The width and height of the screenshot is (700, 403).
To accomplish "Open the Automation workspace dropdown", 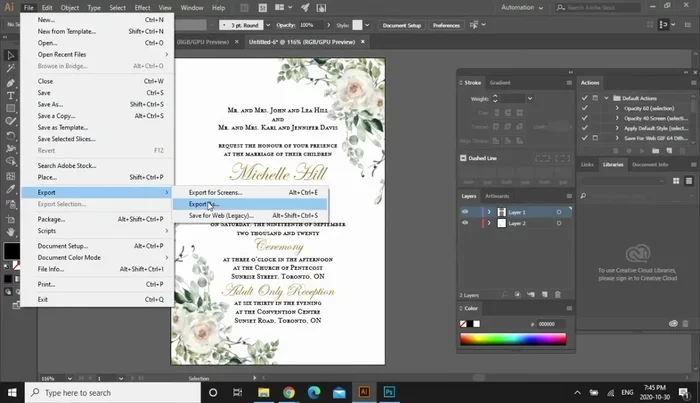I will [x=522, y=8].
